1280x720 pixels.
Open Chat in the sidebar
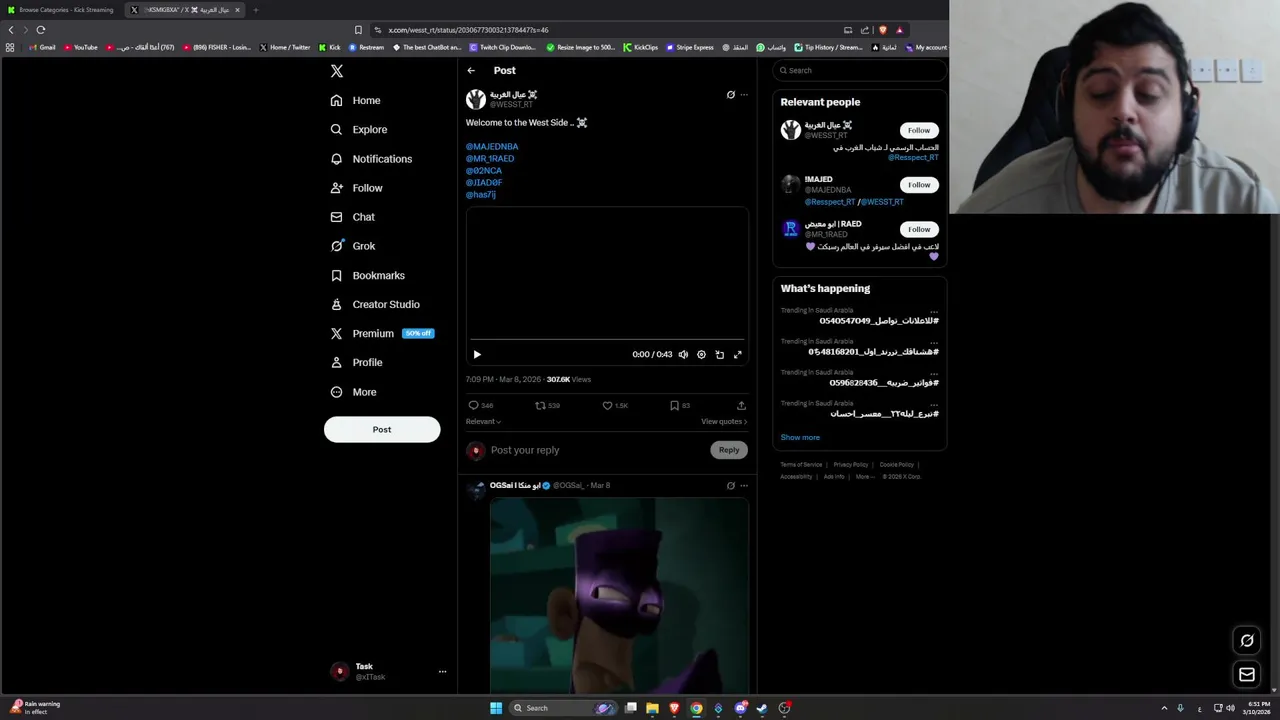[x=353, y=217]
